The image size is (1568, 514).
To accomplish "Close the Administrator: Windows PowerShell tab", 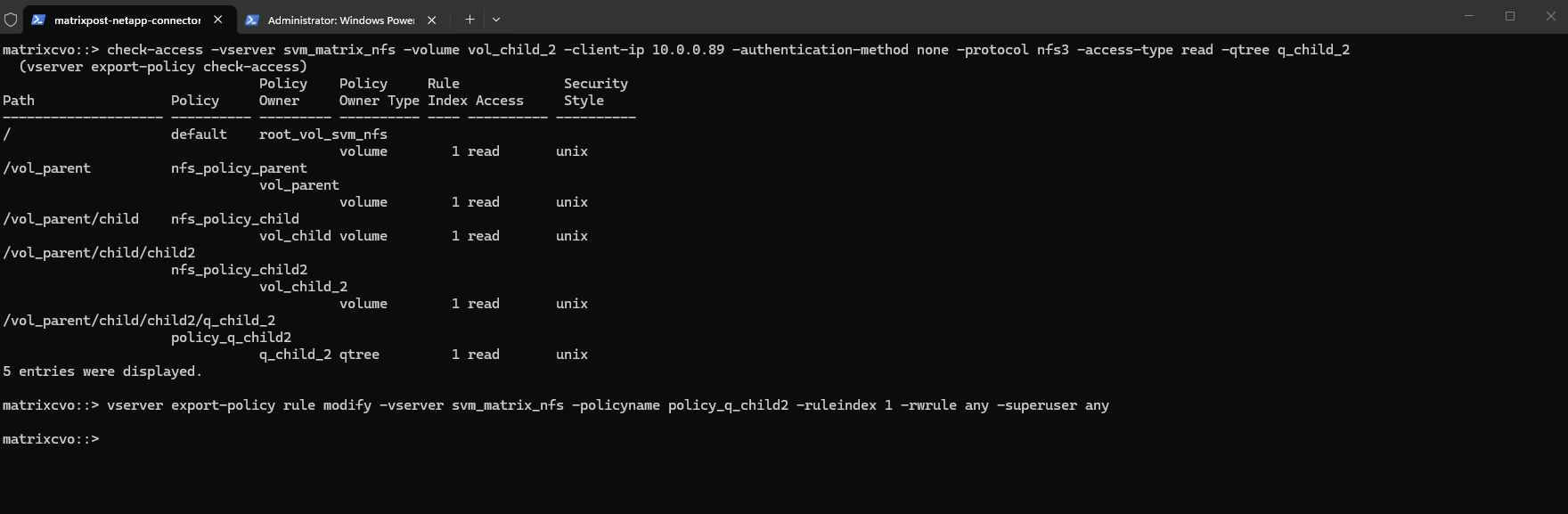I will 432,20.
